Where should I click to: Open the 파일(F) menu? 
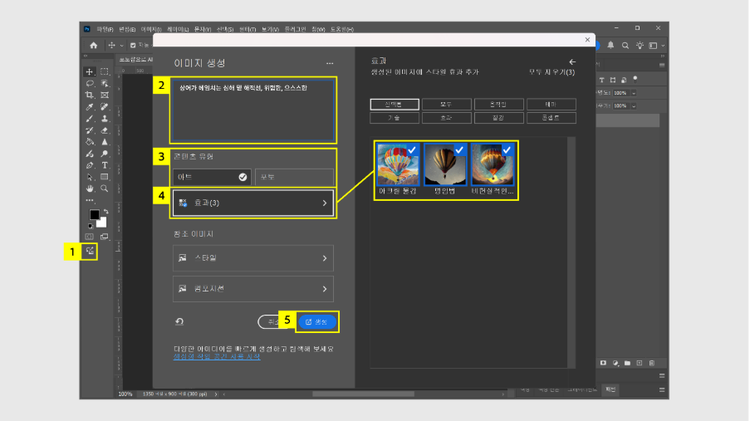click(x=105, y=29)
